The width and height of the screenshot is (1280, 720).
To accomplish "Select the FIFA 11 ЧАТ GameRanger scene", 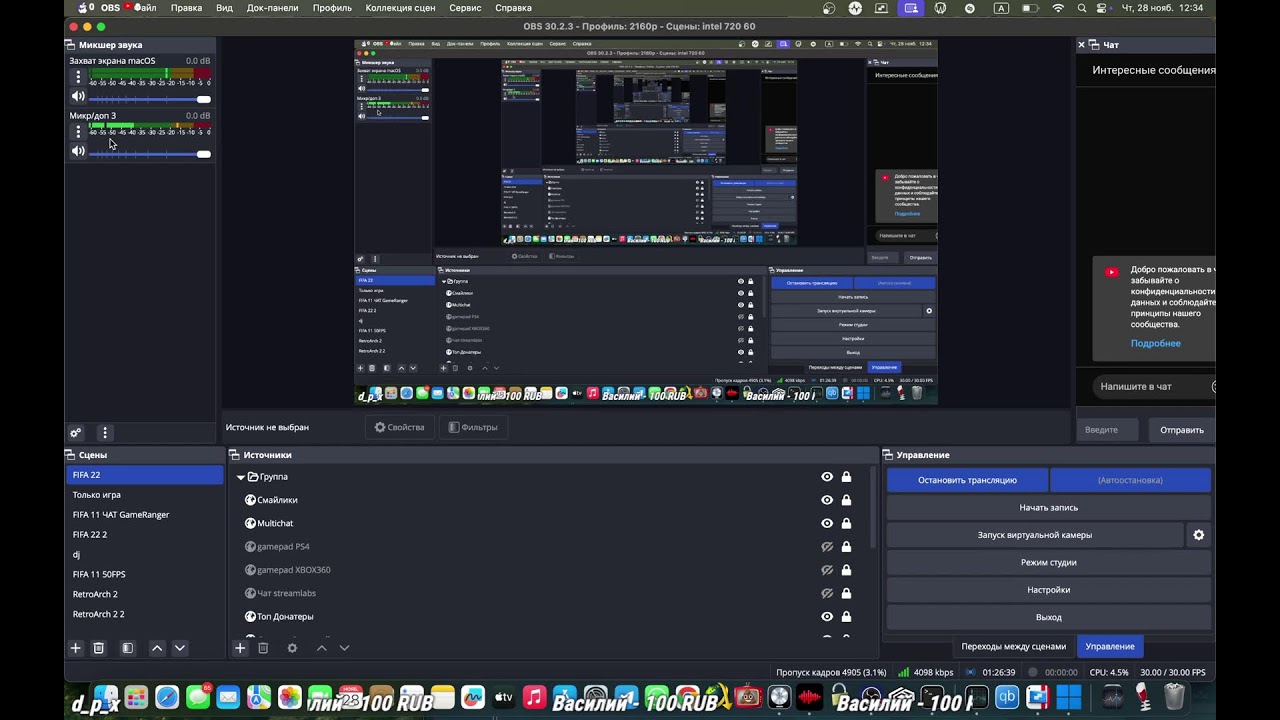I will tap(145, 515).
